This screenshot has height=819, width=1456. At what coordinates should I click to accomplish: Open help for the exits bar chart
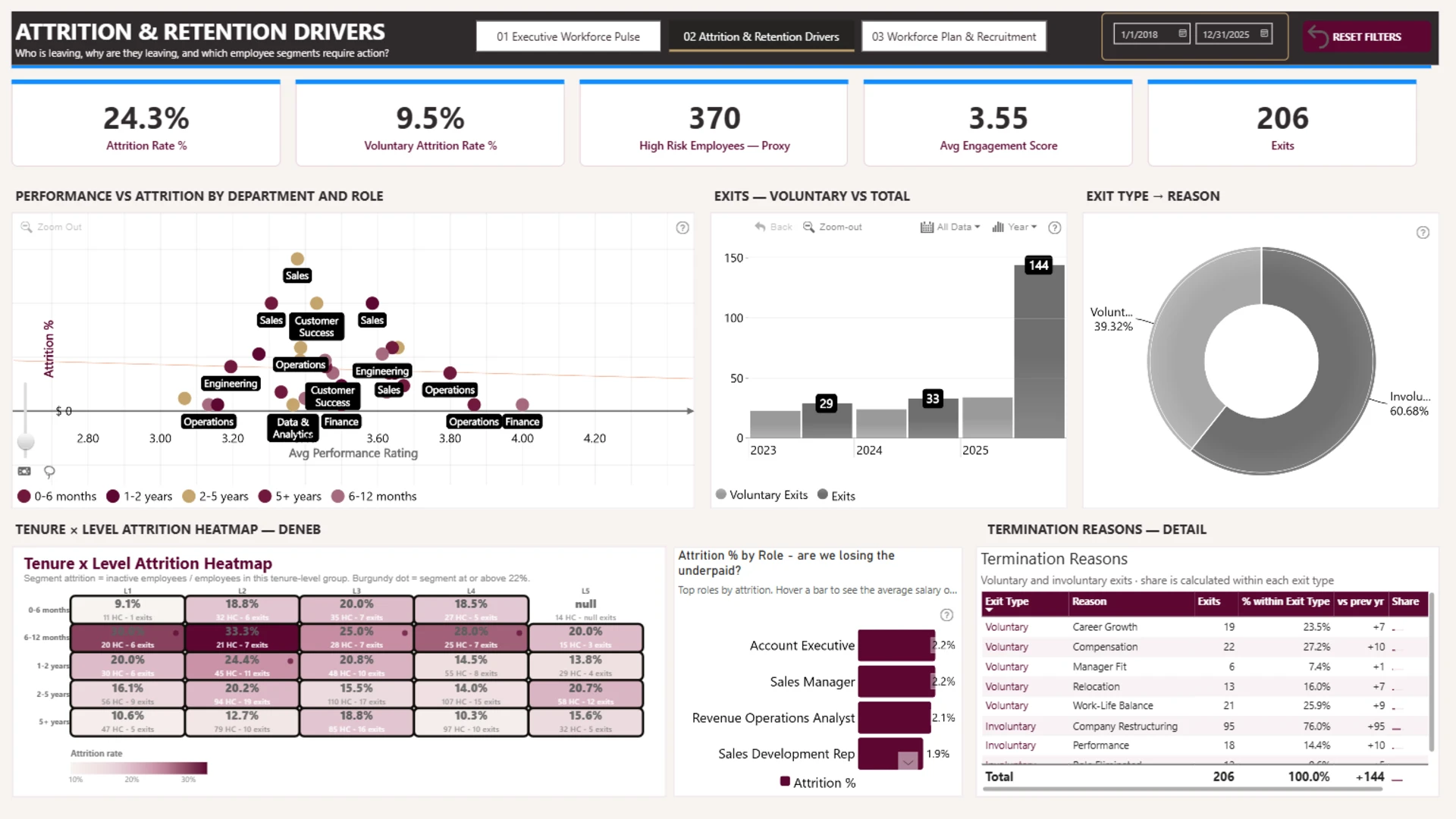[x=1054, y=227]
